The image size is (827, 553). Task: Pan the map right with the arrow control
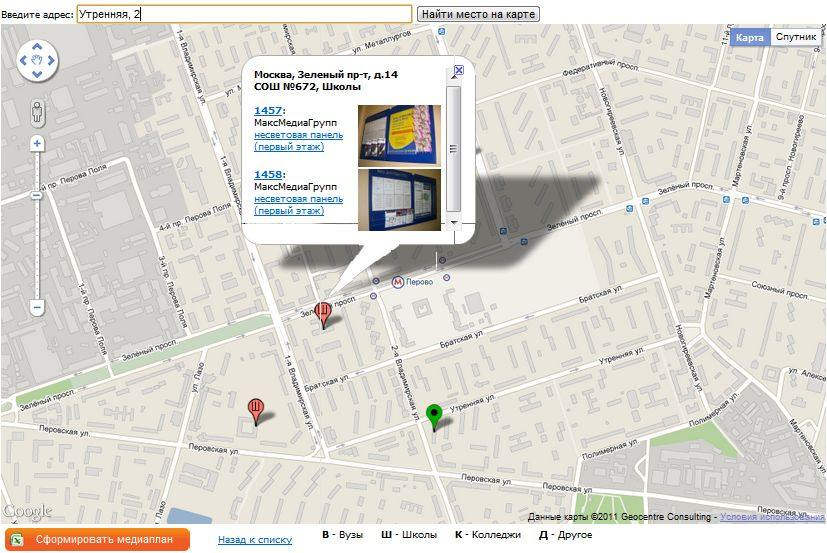tap(51, 60)
